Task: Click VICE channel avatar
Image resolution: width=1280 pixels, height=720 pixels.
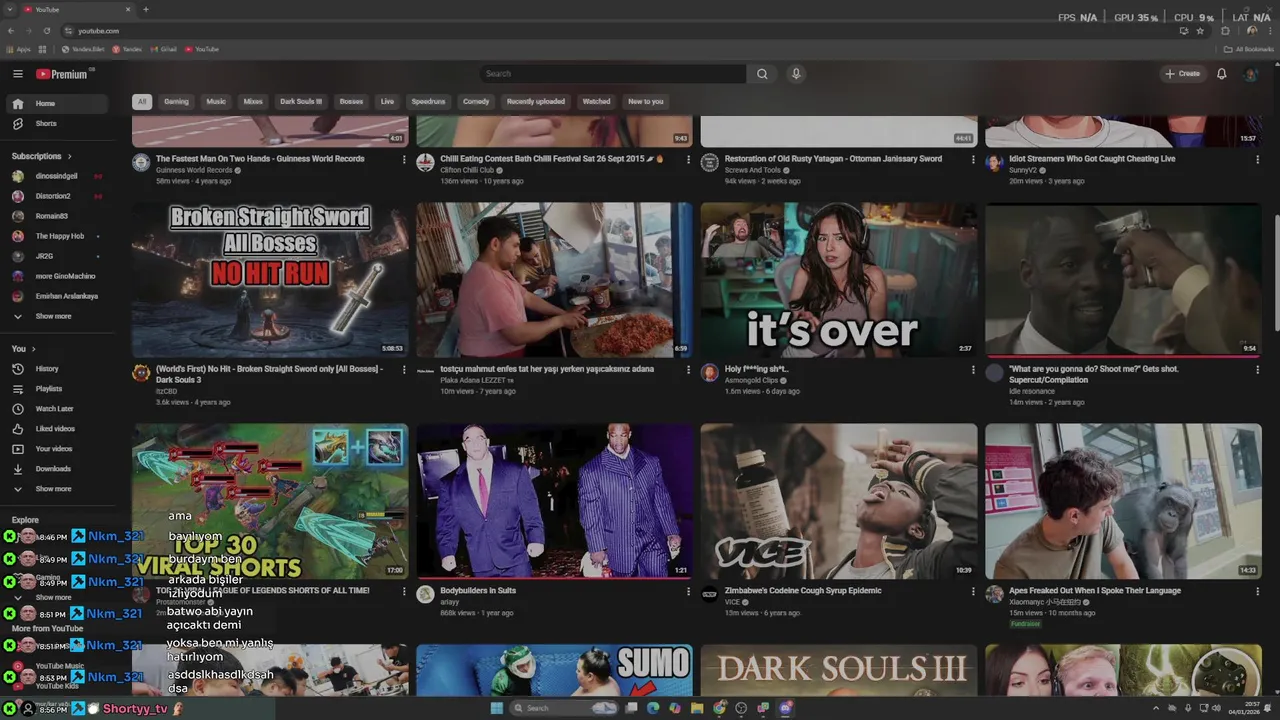Action: [710, 594]
